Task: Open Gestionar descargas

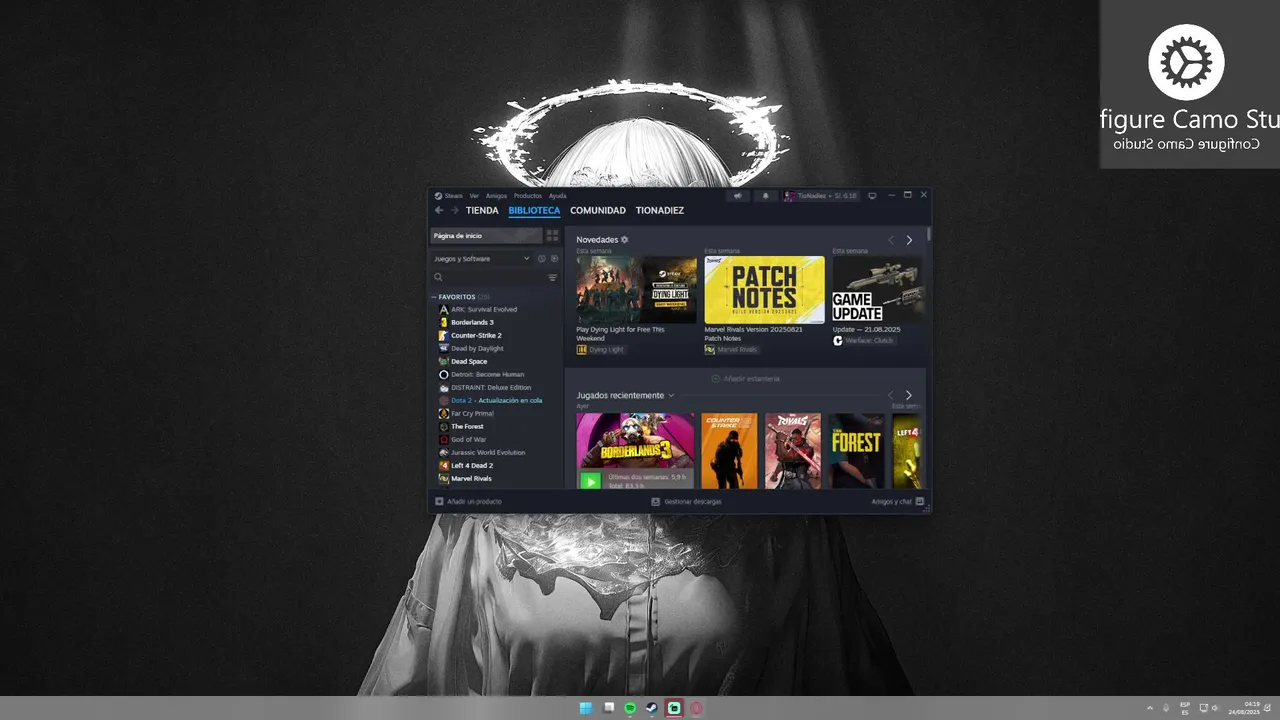Action: [686, 501]
